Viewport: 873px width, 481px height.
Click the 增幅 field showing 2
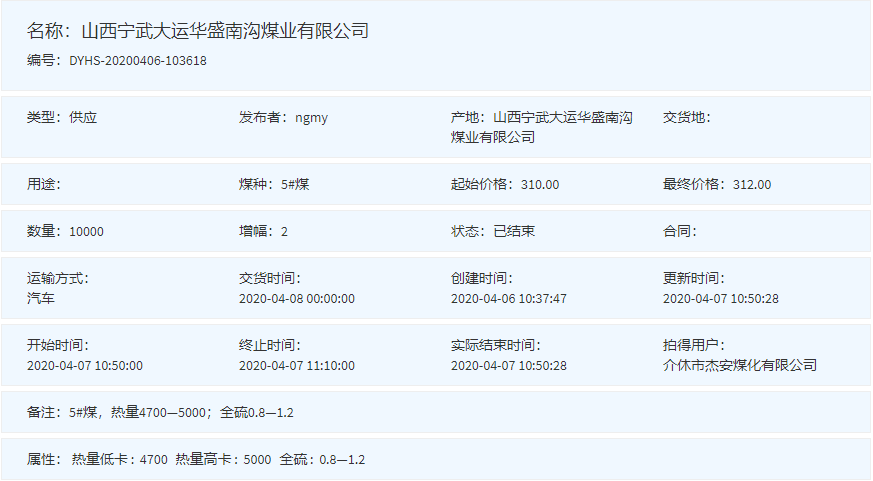(x=263, y=231)
